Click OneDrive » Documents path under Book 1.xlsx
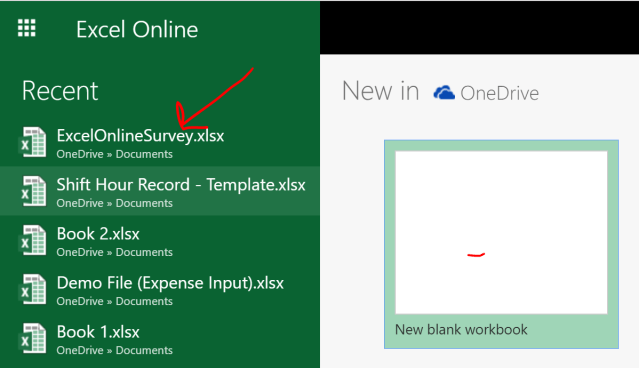 115,350
